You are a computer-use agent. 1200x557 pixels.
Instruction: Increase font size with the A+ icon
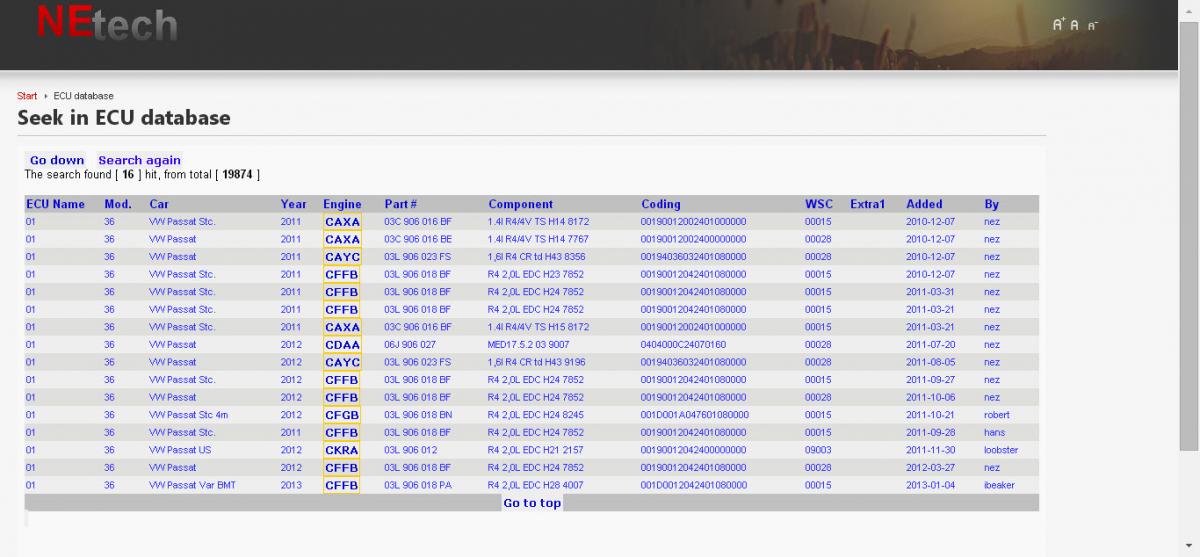click(x=1059, y=25)
